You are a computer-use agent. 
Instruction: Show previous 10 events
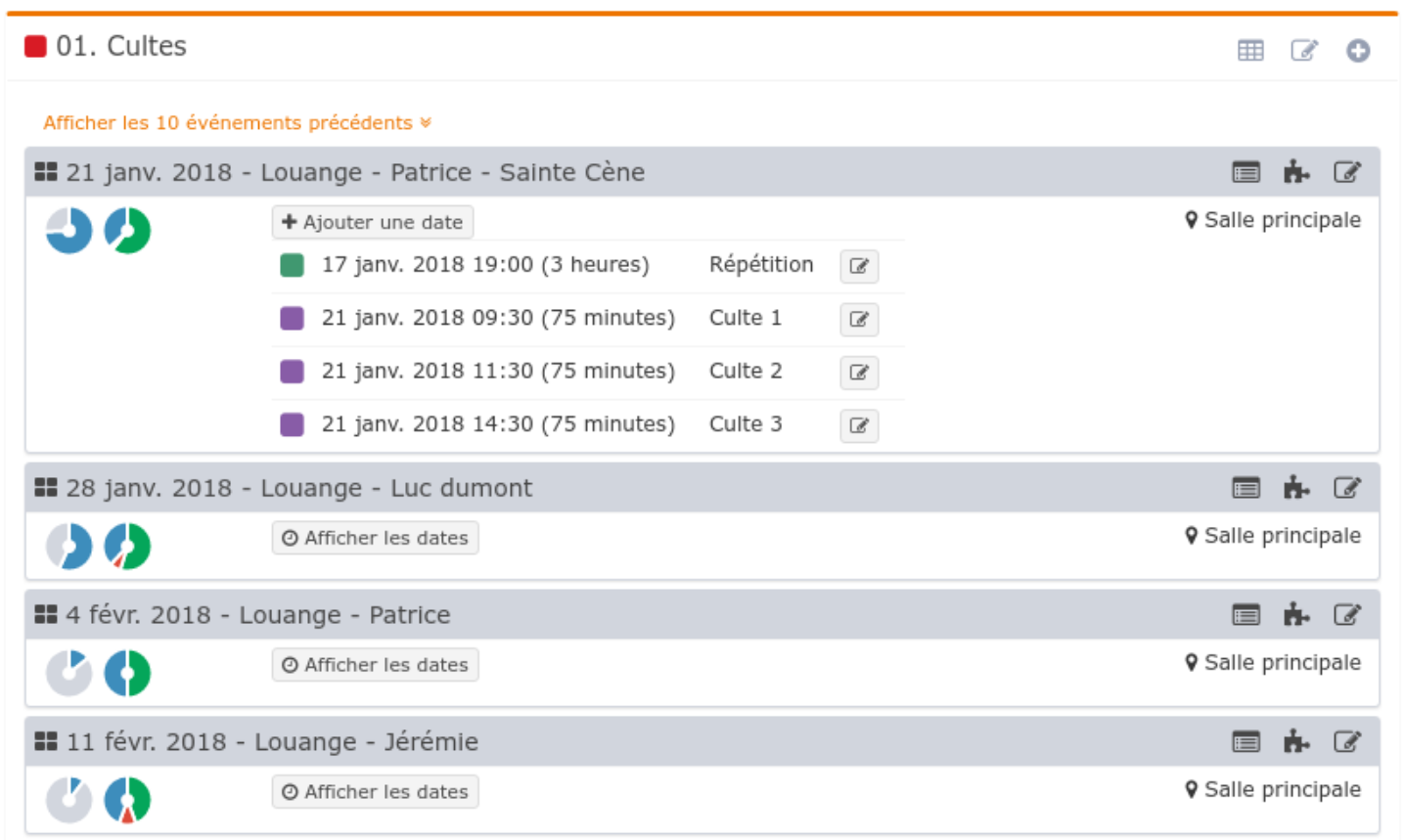click(237, 123)
